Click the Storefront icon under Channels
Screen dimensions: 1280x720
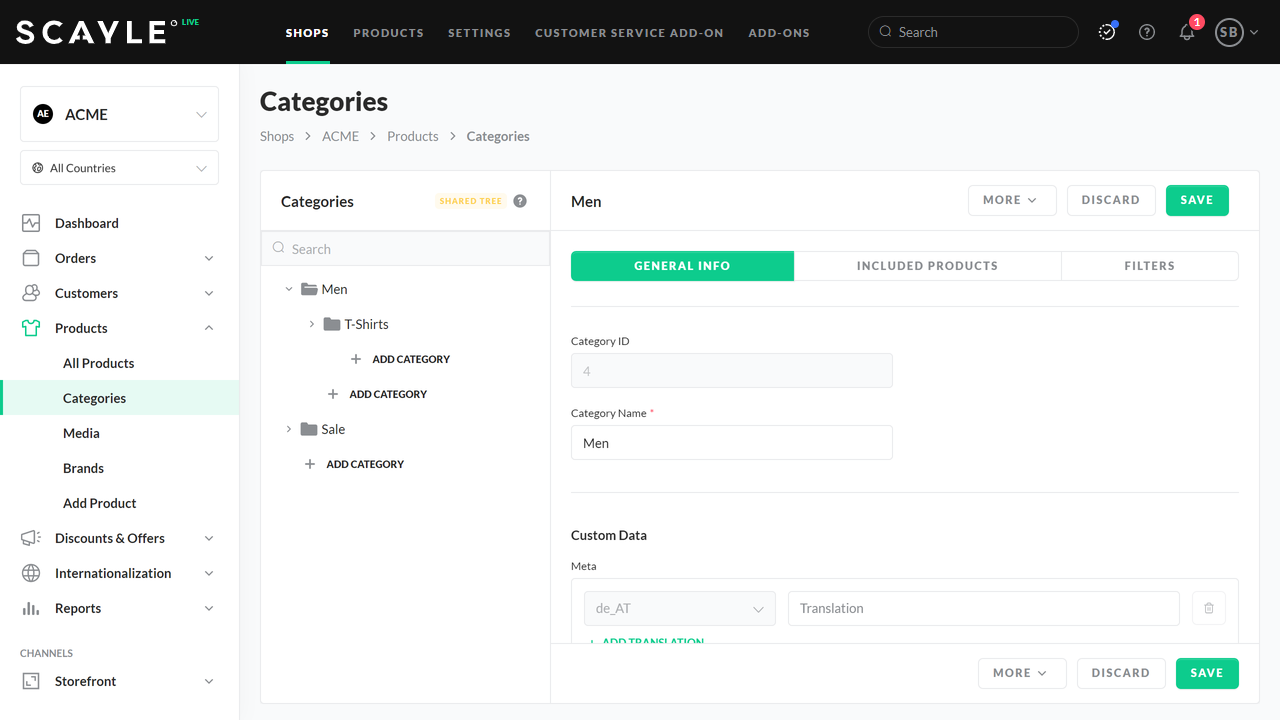pos(31,681)
